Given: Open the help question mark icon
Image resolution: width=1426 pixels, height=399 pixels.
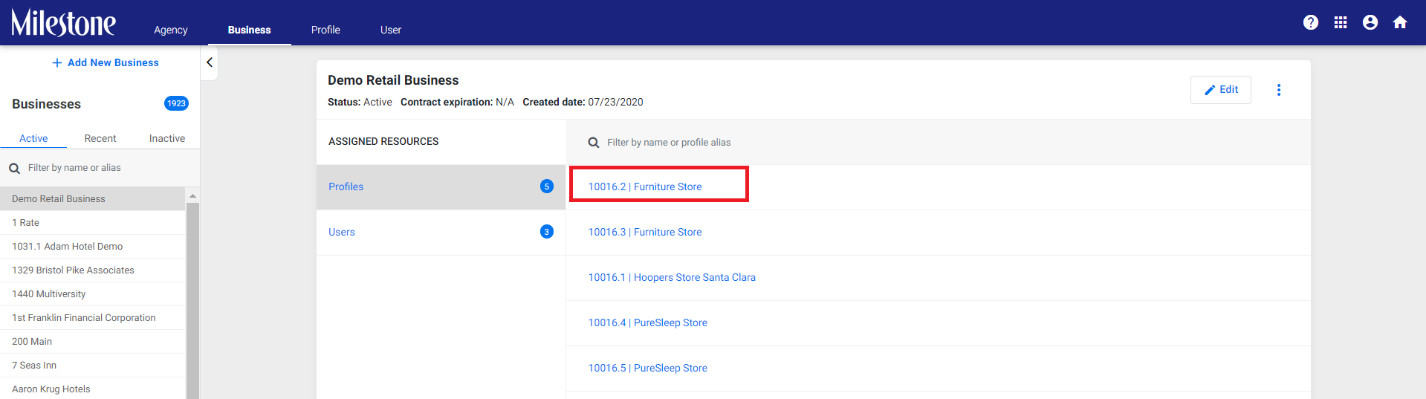Looking at the screenshot, I should coord(1310,22).
